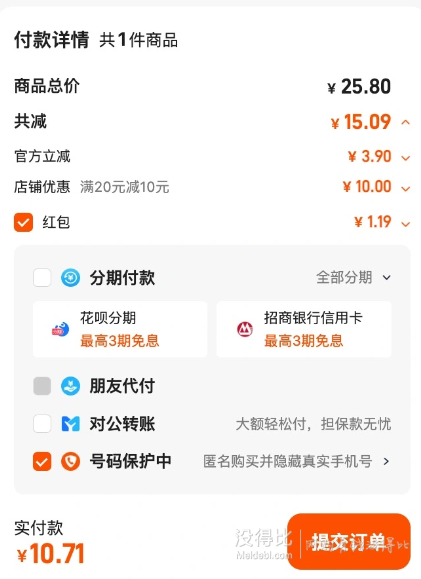The width and height of the screenshot is (421, 579).
Task: Open number protection details arrow
Action: (x=386, y=461)
